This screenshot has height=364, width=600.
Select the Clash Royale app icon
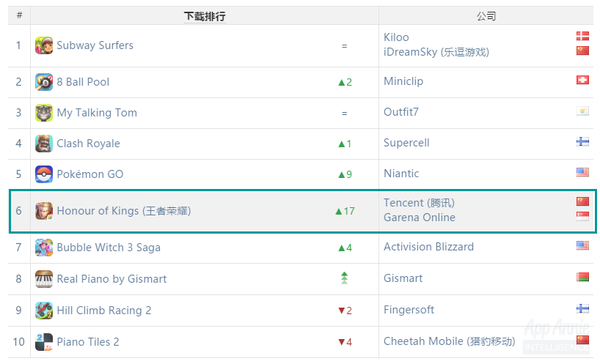(x=44, y=144)
